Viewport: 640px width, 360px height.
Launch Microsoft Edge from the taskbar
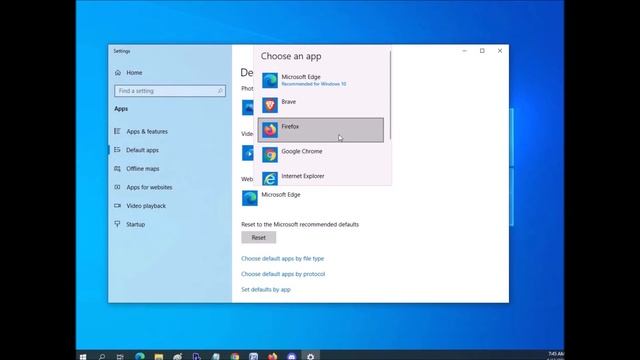click(x=140, y=357)
